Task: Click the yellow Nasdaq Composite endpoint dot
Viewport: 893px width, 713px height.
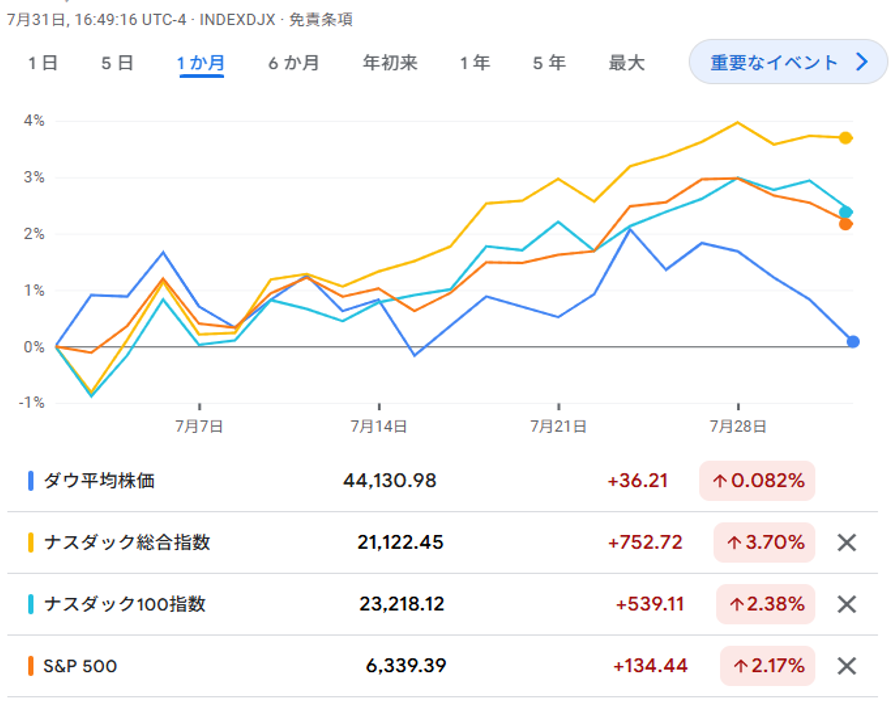Action: point(846,138)
